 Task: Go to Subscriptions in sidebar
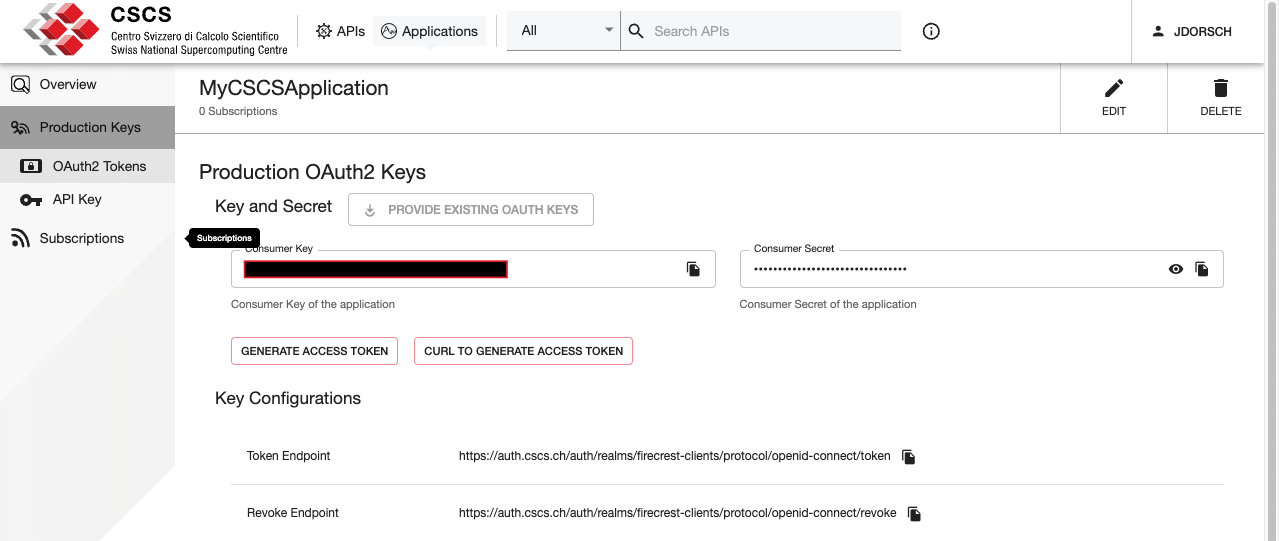click(87, 238)
